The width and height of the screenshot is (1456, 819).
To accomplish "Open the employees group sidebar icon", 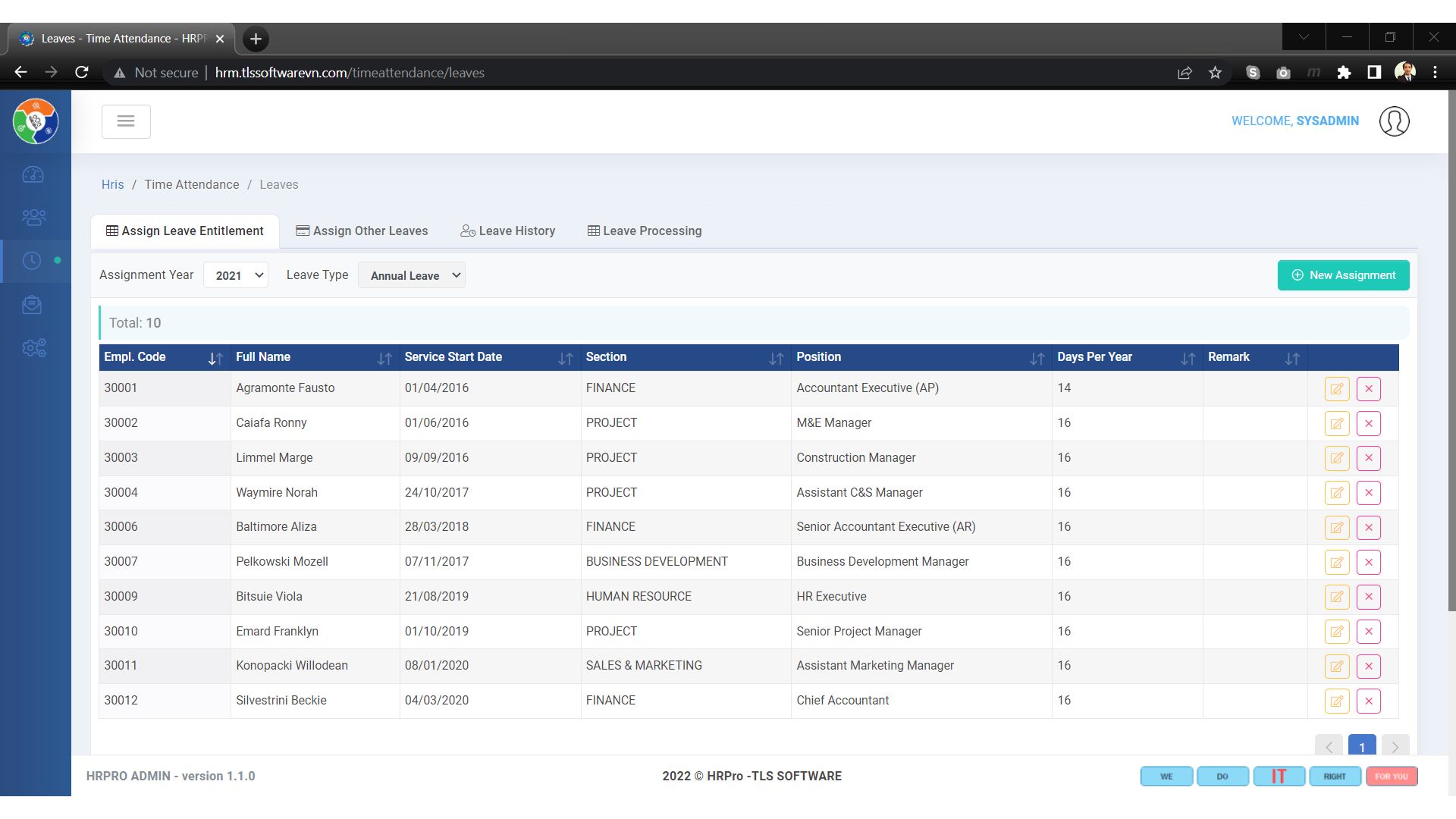I will tap(33, 218).
